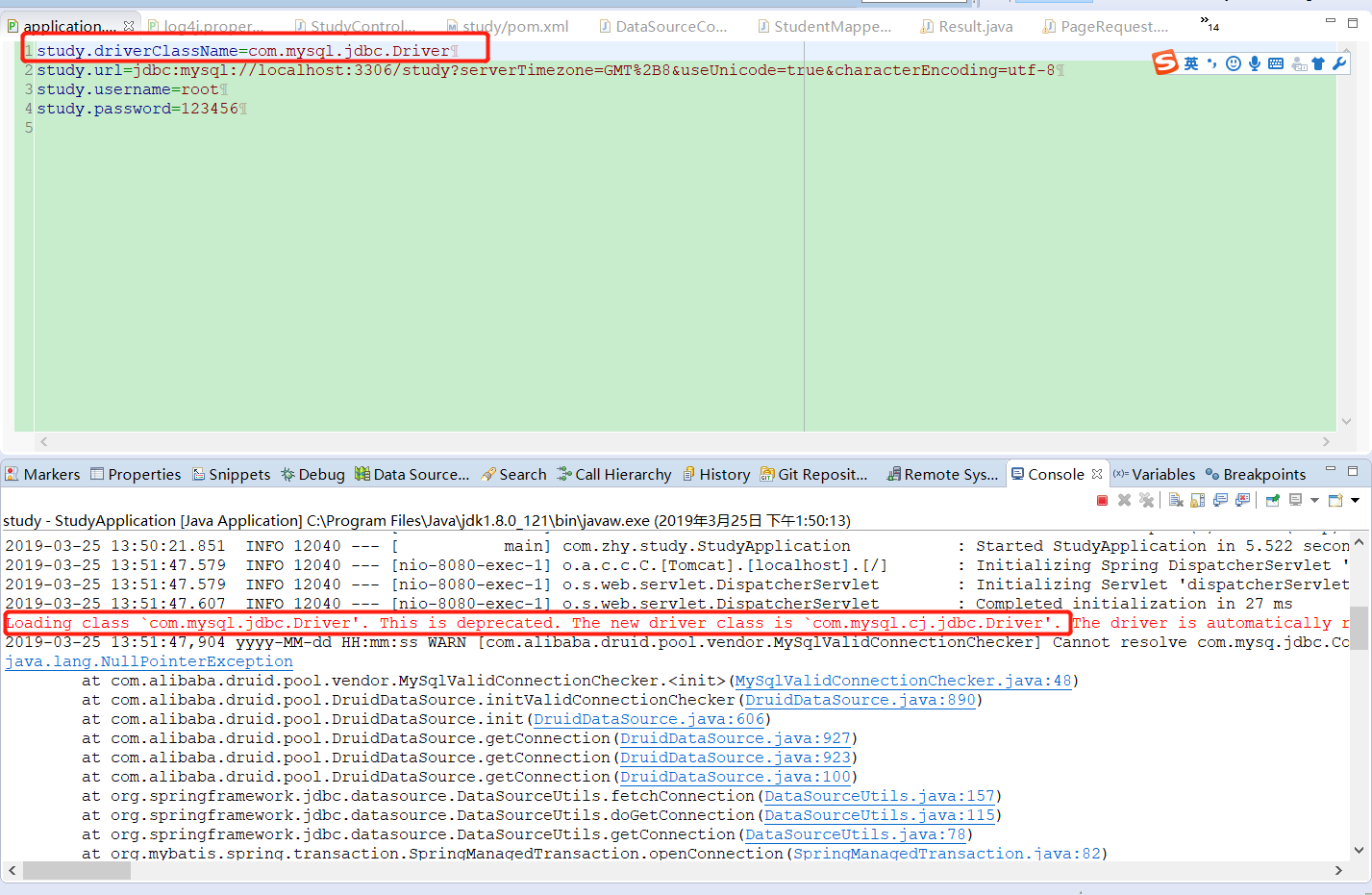The image size is (1372, 895).
Task: Click the microphone voice input icon
Action: click(x=1255, y=63)
